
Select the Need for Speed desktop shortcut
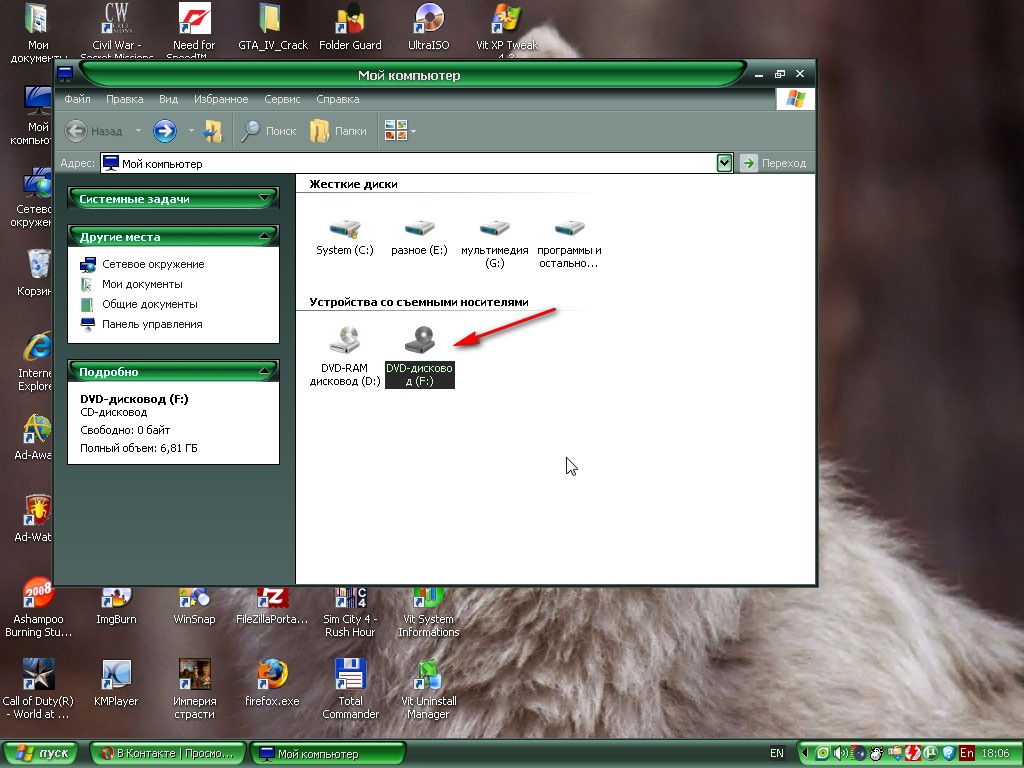point(194,29)
